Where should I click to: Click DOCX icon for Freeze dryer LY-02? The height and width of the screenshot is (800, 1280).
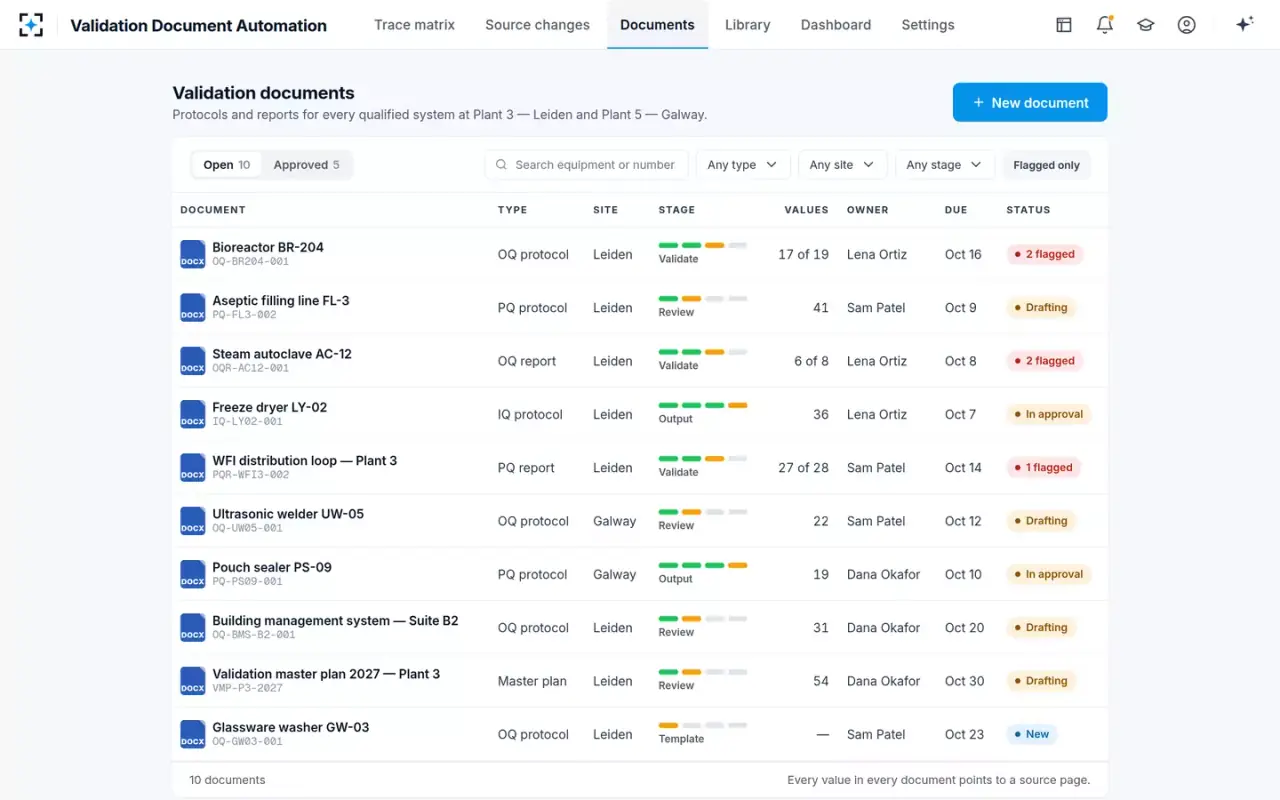click(192, 414)
